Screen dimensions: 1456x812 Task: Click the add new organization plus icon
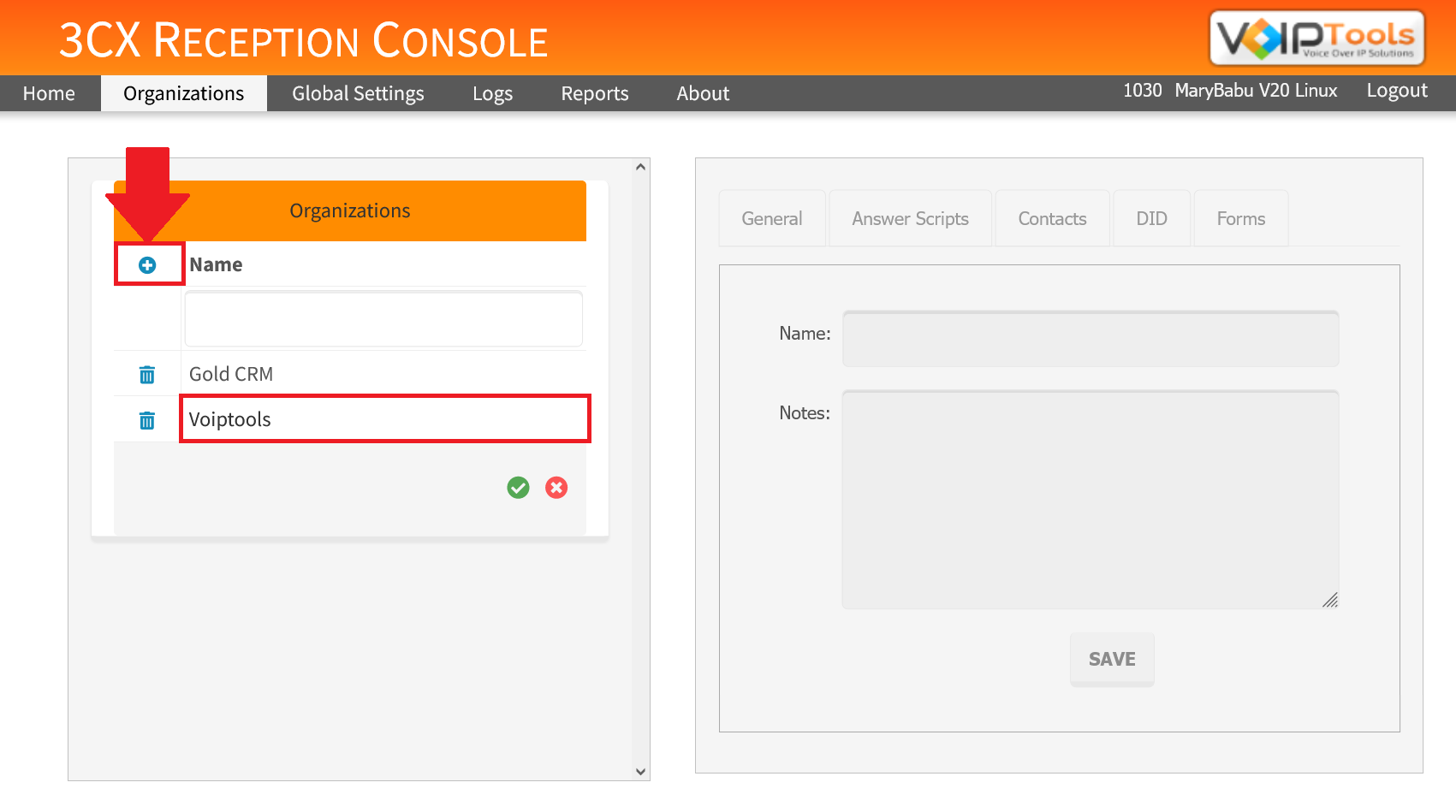pyautogui.click(x=148, y=264)
